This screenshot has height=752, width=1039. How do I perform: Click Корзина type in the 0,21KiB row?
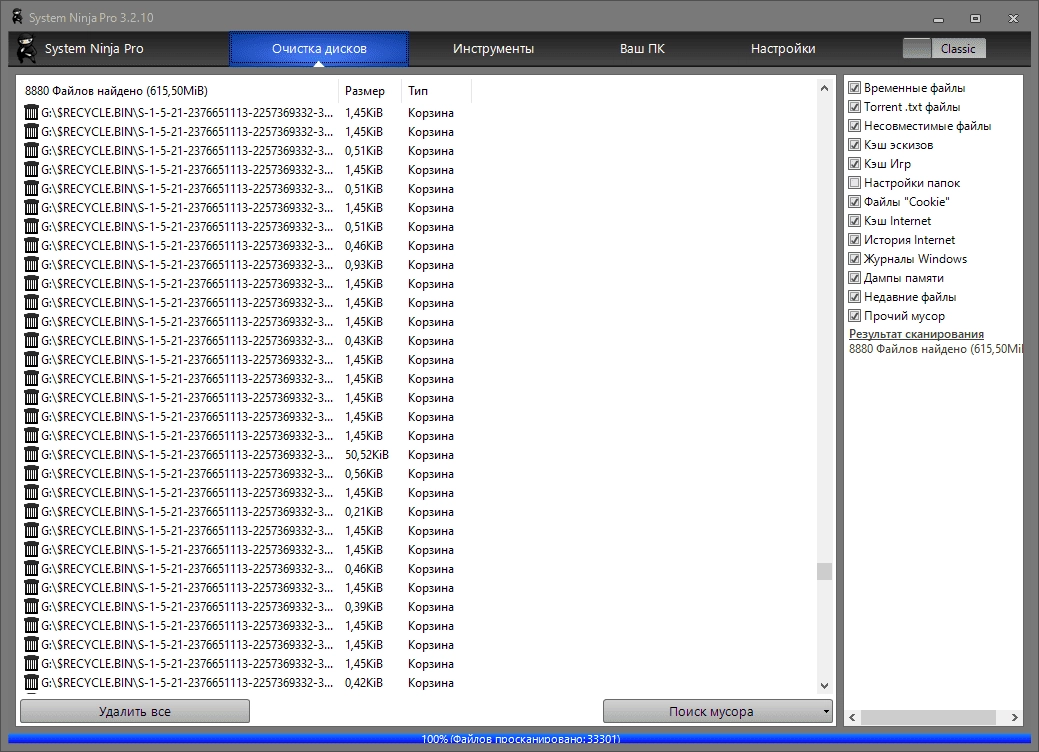coord(431,511)
